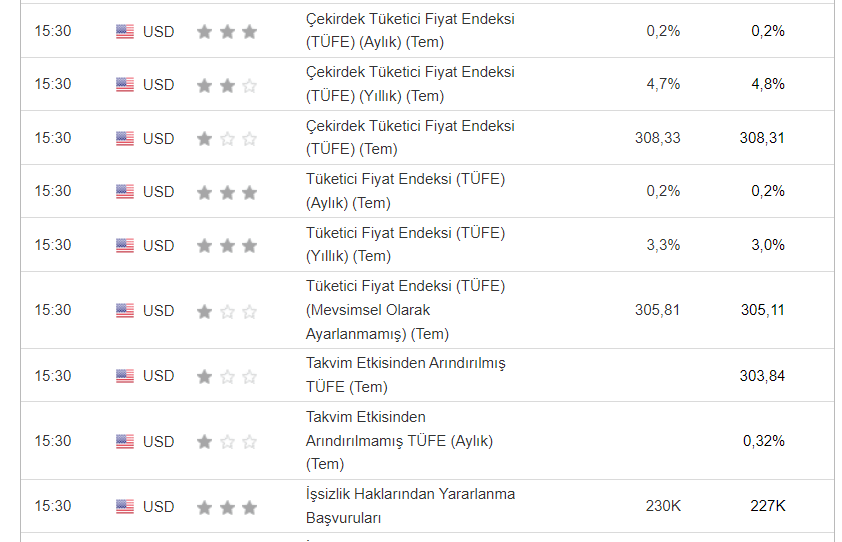Open Takvim Etkisinden Arındırılmamış TÜFE (Aylık) event
Image resolution: width=842 pixels, height=542 pixels.
(399, 440)
